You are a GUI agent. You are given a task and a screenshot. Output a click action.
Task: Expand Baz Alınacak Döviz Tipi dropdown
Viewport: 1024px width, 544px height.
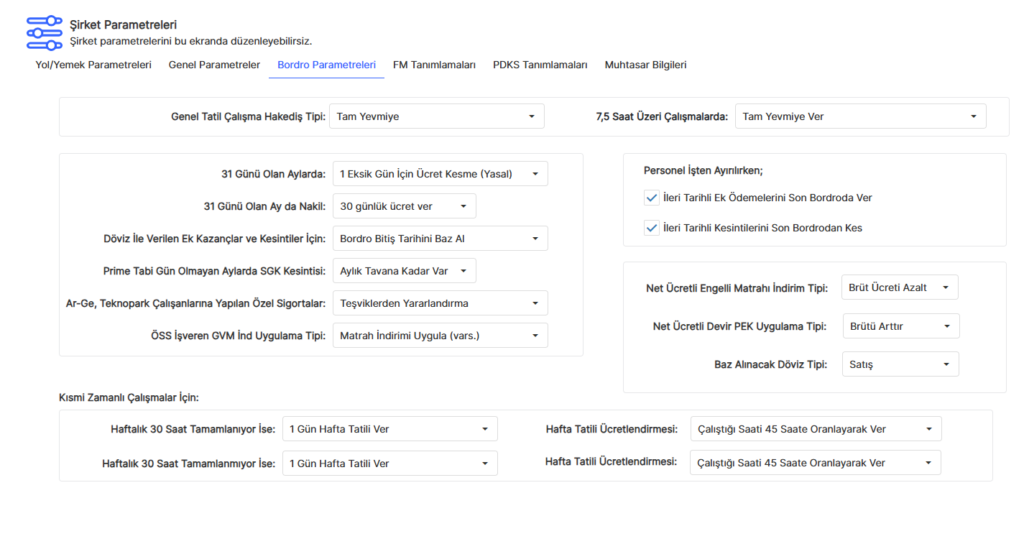[900, 364]
